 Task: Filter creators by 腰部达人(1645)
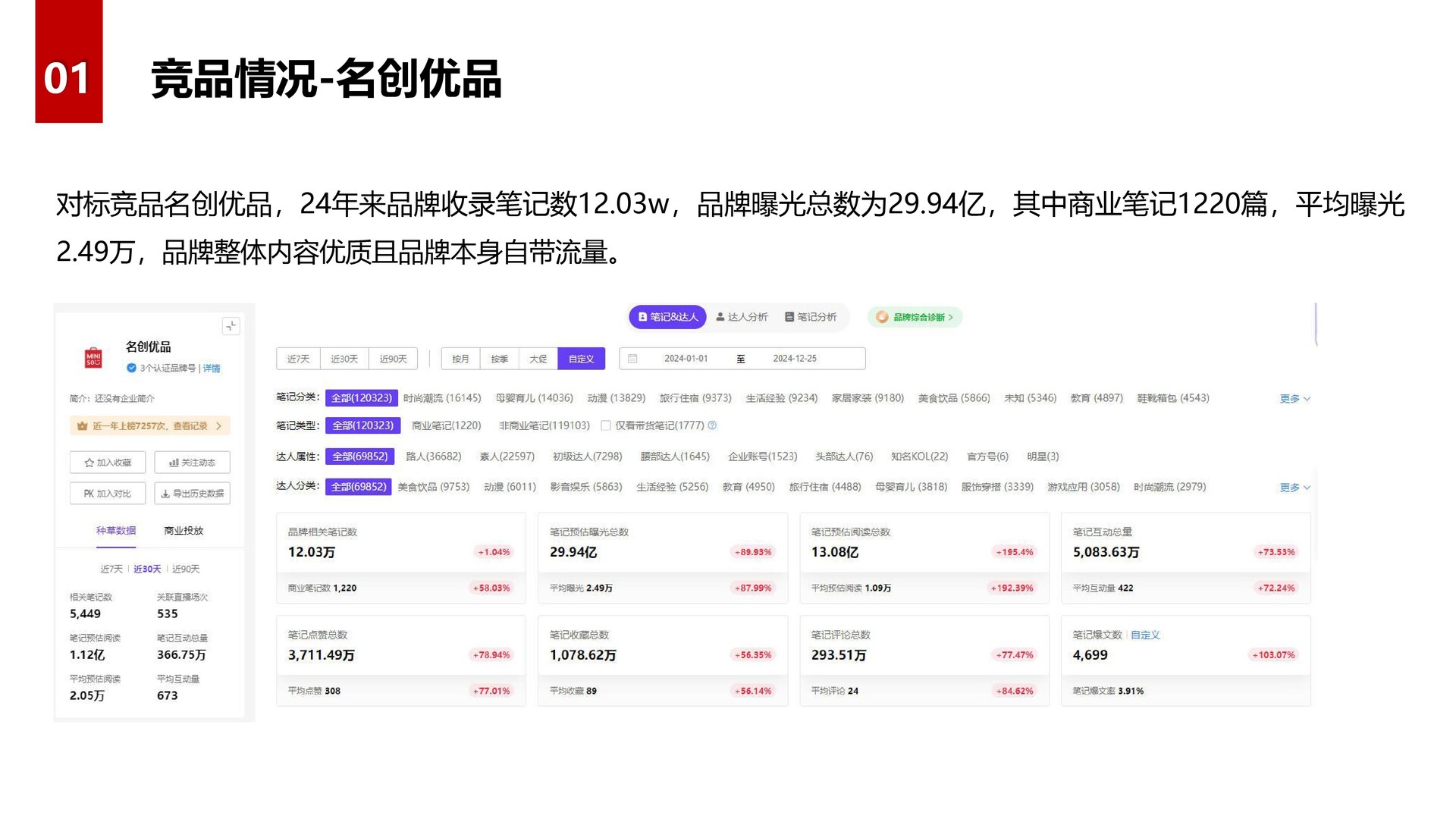tap(675, 457)
